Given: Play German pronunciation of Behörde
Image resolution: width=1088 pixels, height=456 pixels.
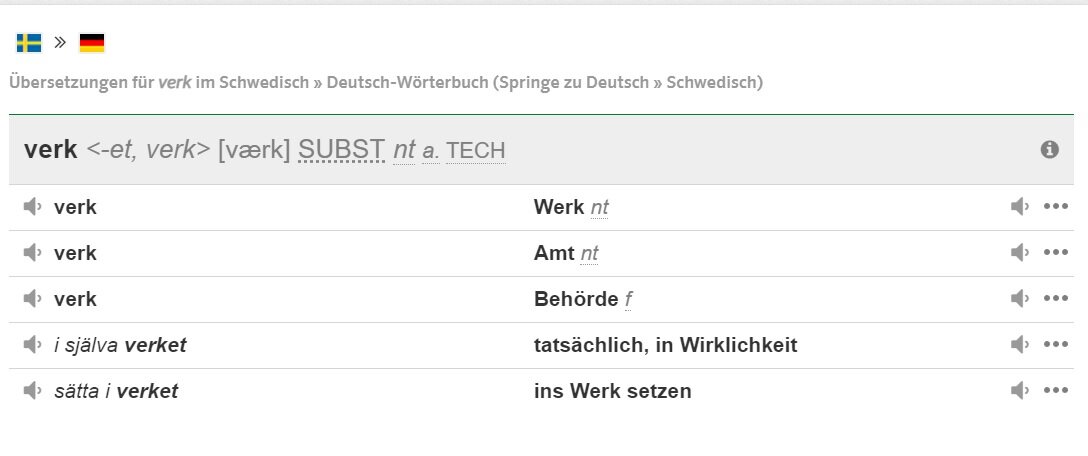Looking at the screenshot, I should (1019, 298).
